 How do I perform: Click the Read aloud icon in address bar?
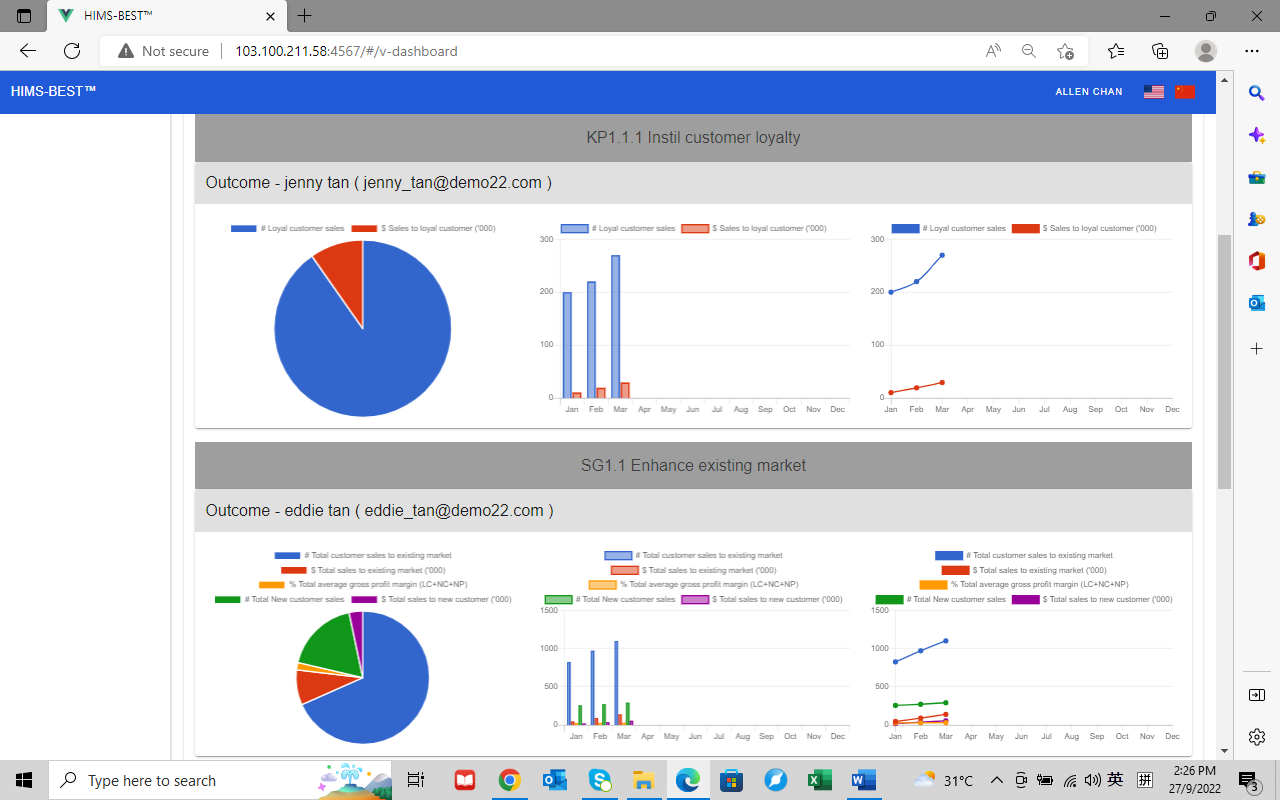tap(993, 51)
